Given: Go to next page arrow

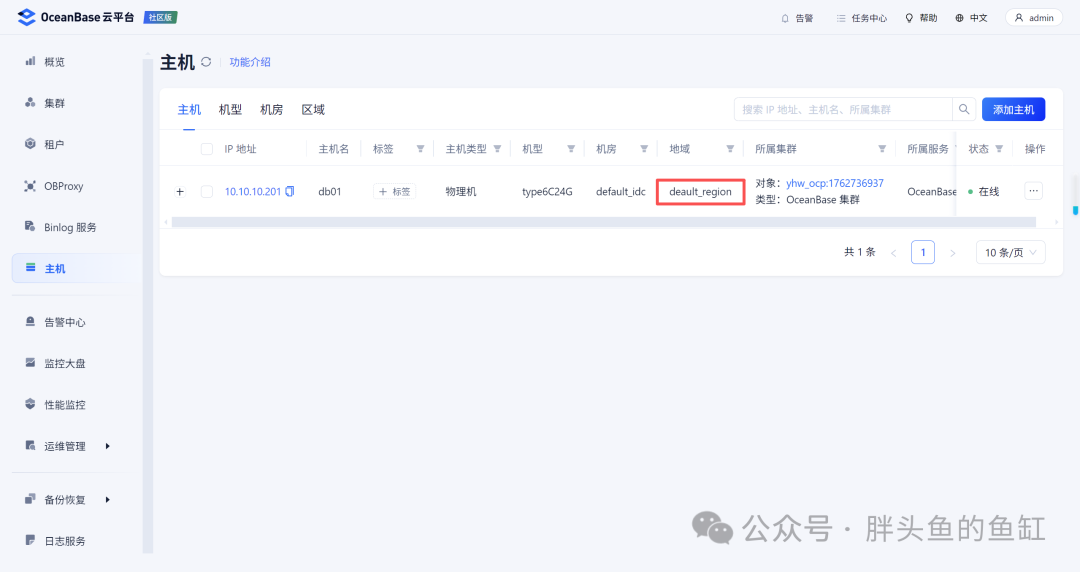Looking at the screenshot, I should (953, 253).
